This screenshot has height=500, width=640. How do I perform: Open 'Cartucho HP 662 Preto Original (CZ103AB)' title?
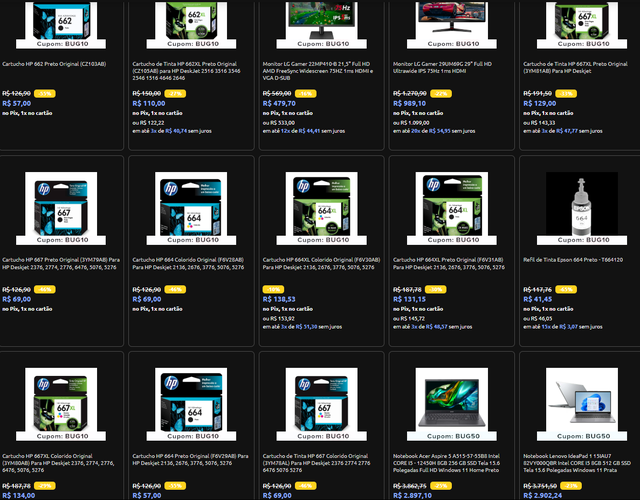coord(54,64)
